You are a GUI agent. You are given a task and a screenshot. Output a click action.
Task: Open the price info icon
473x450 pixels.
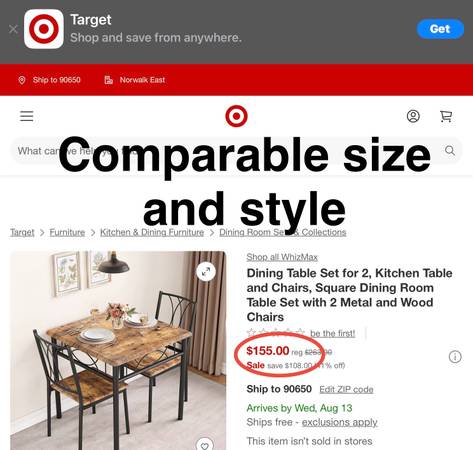[x=455, y=357]
